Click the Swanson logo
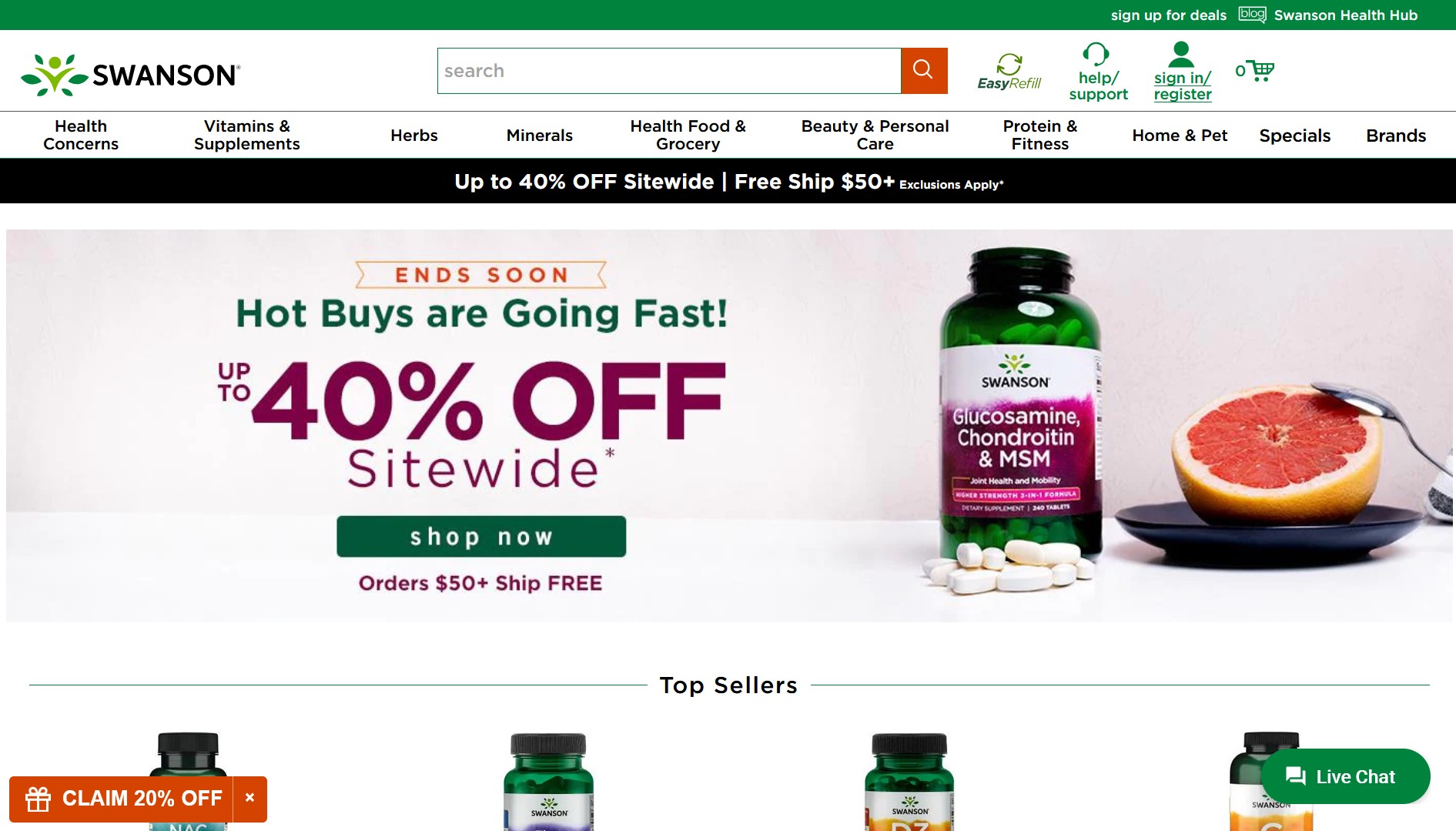The width and height of the screenshot is (1456, 831). coord(130,75)
